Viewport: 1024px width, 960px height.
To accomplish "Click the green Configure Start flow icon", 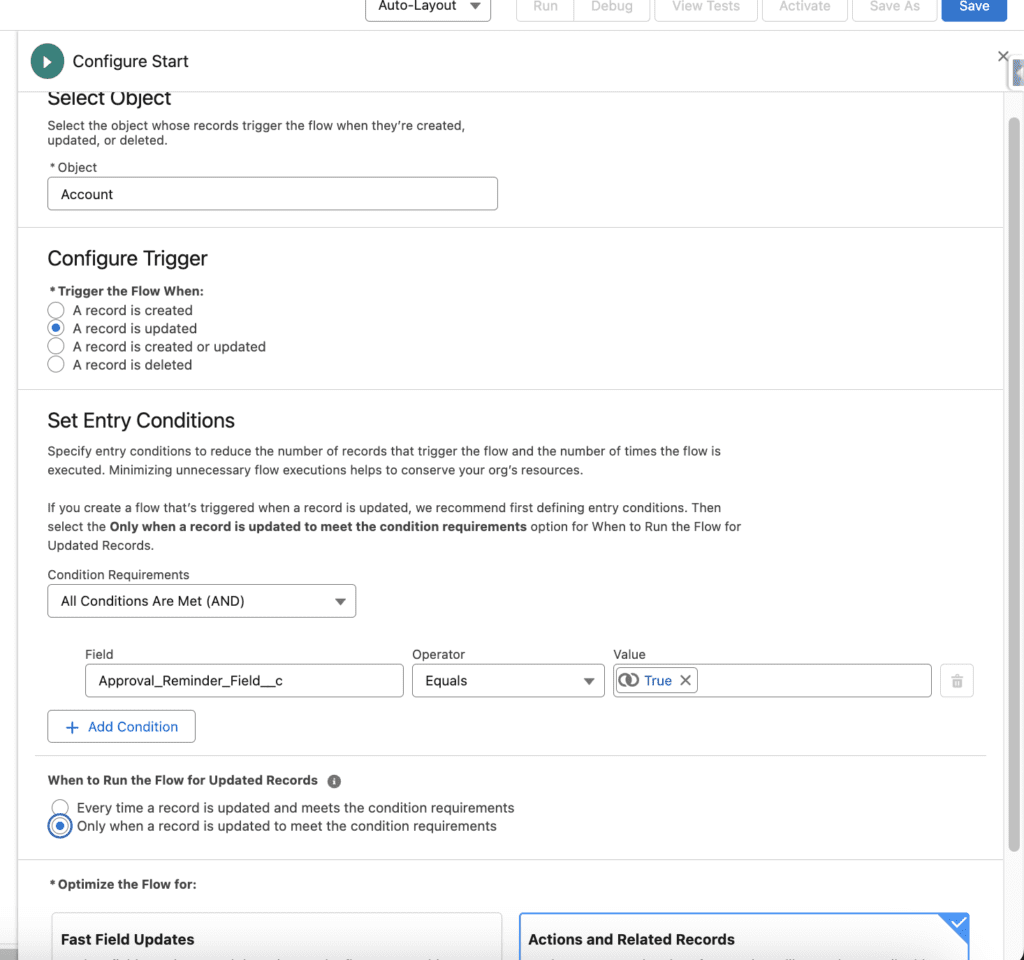I will [47, 61].
